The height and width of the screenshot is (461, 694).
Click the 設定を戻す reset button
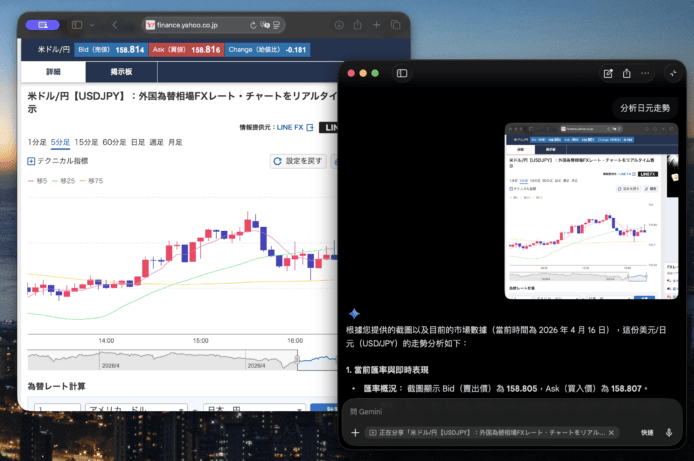pyautogui.click(x=298, y=161)
